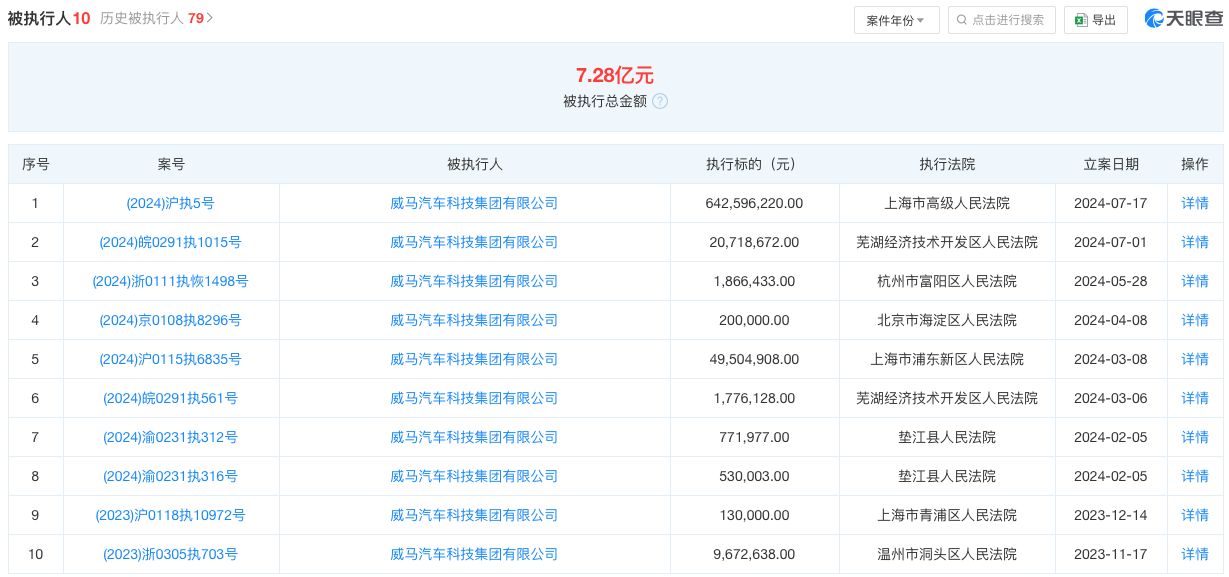Screen dimensions: 1229x577
Task: View 详情 for the 2023-12-14 case
Action: point(1195,515)
